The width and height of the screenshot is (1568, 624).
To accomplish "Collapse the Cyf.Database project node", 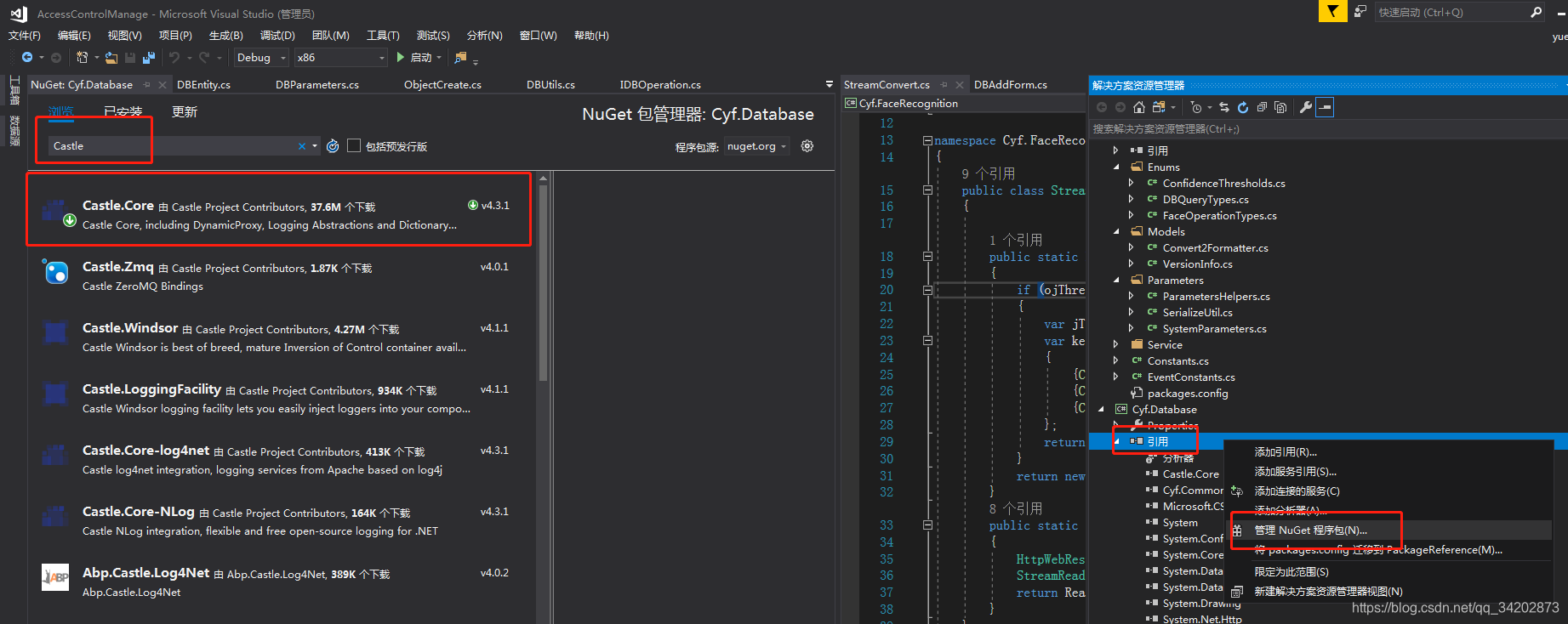I will pyautogui.click(x=1101, y=410).
